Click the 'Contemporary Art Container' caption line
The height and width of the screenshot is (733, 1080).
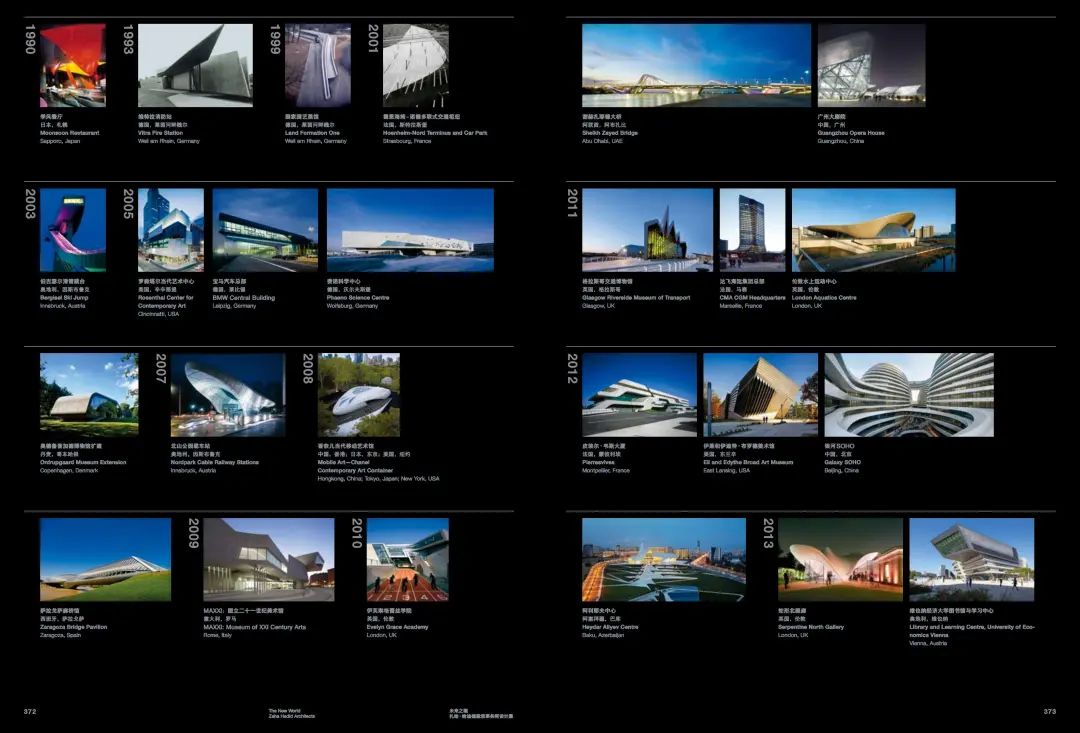[355, 471]
